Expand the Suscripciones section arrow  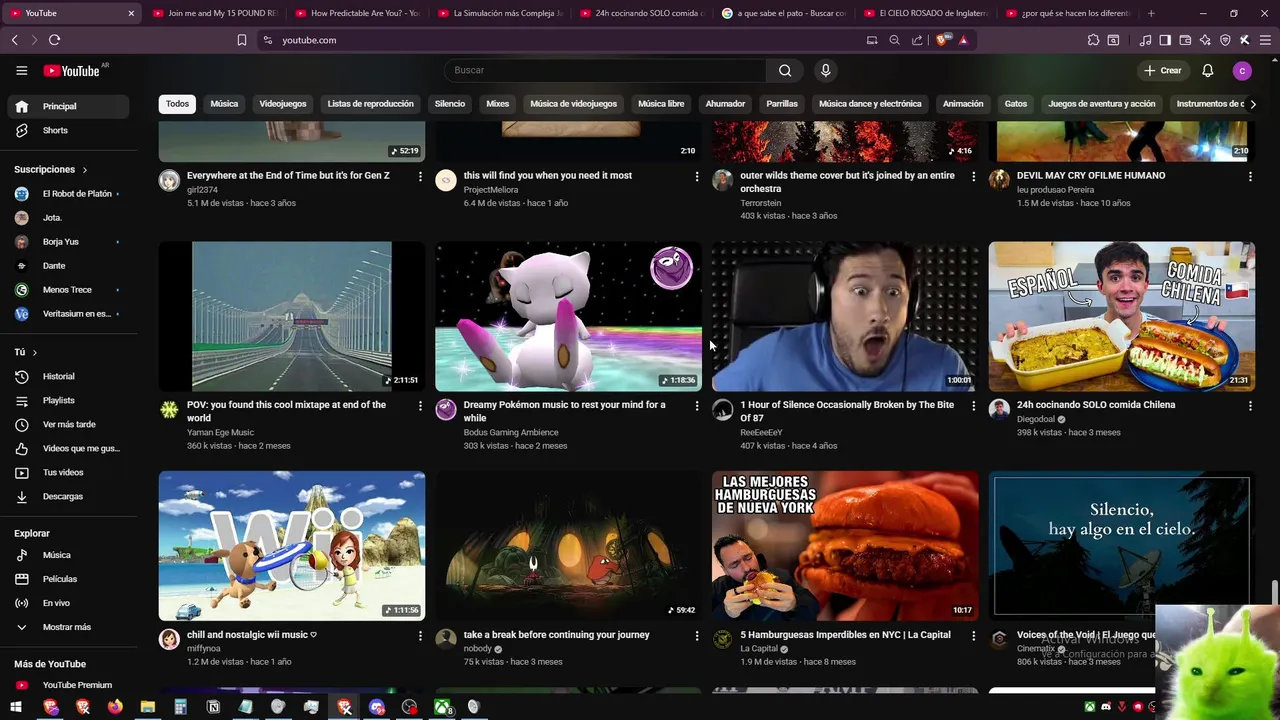[x=84, y=170]
